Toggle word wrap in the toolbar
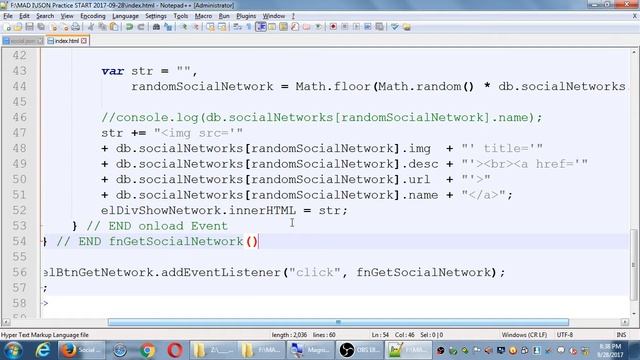This screenshot has height=360, width=640. [x=238, y=27]
